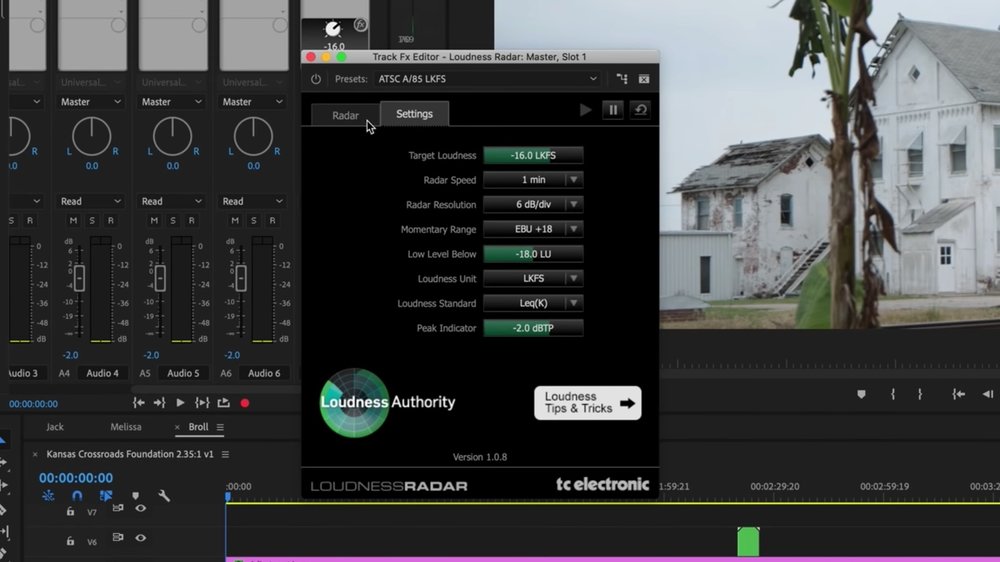1000x562 pixels.
Task: Switch to the Jack panel tab
Action: [55, 427]
